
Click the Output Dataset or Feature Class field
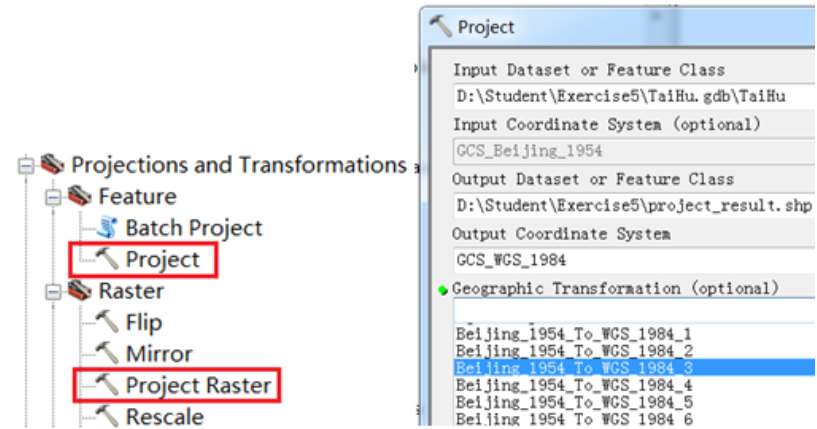coord(634,206)
